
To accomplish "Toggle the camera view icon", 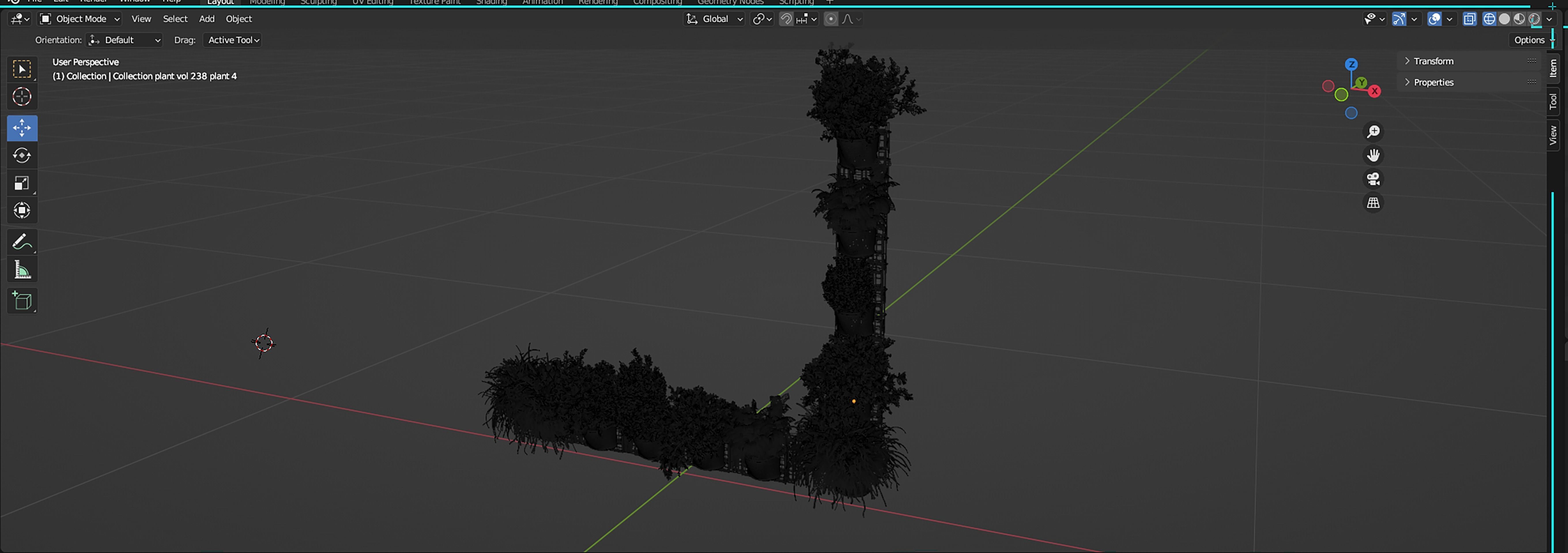I will coord(1373,179).
